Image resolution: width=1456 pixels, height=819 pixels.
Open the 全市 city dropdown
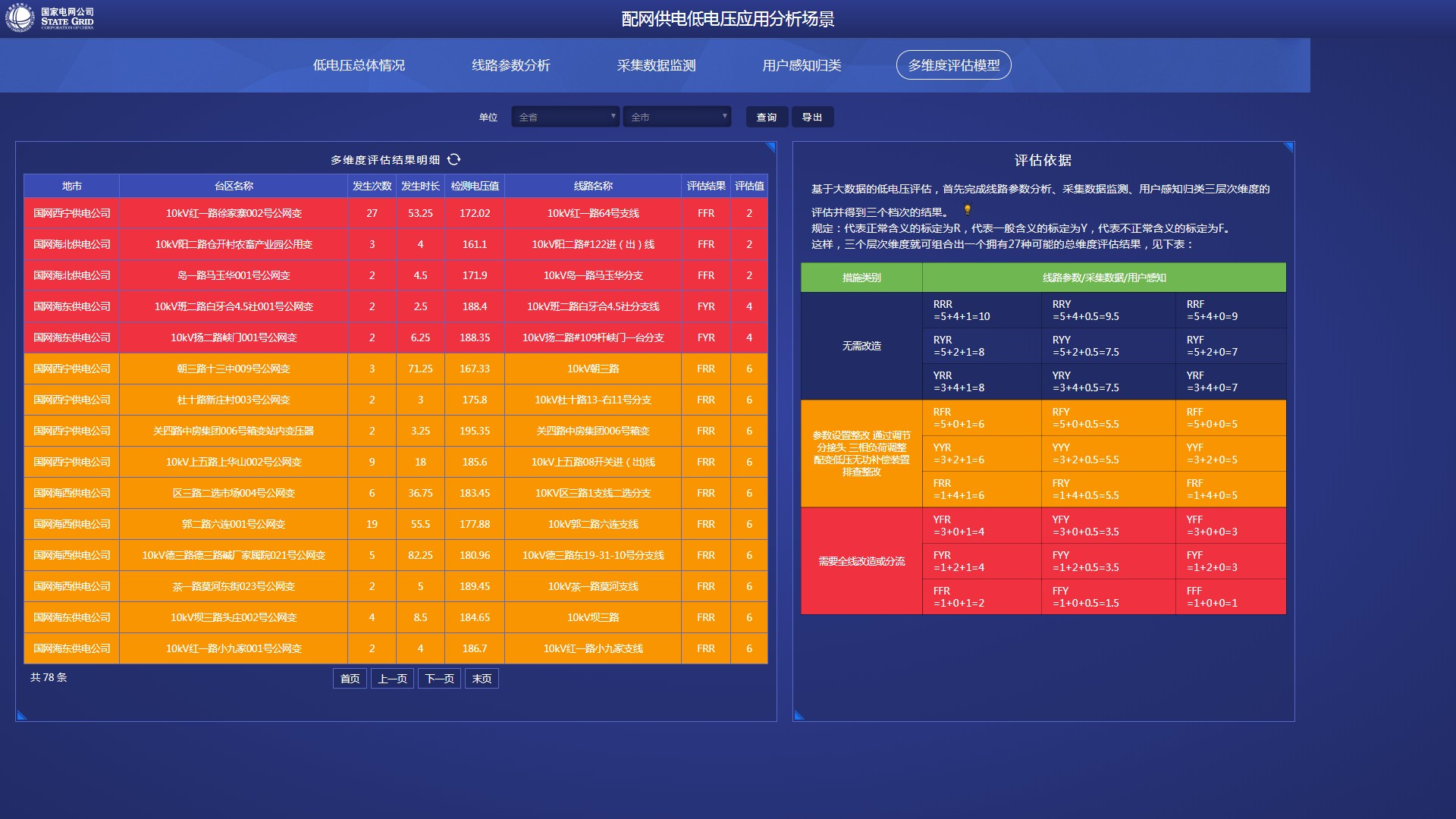coord(676,117)
